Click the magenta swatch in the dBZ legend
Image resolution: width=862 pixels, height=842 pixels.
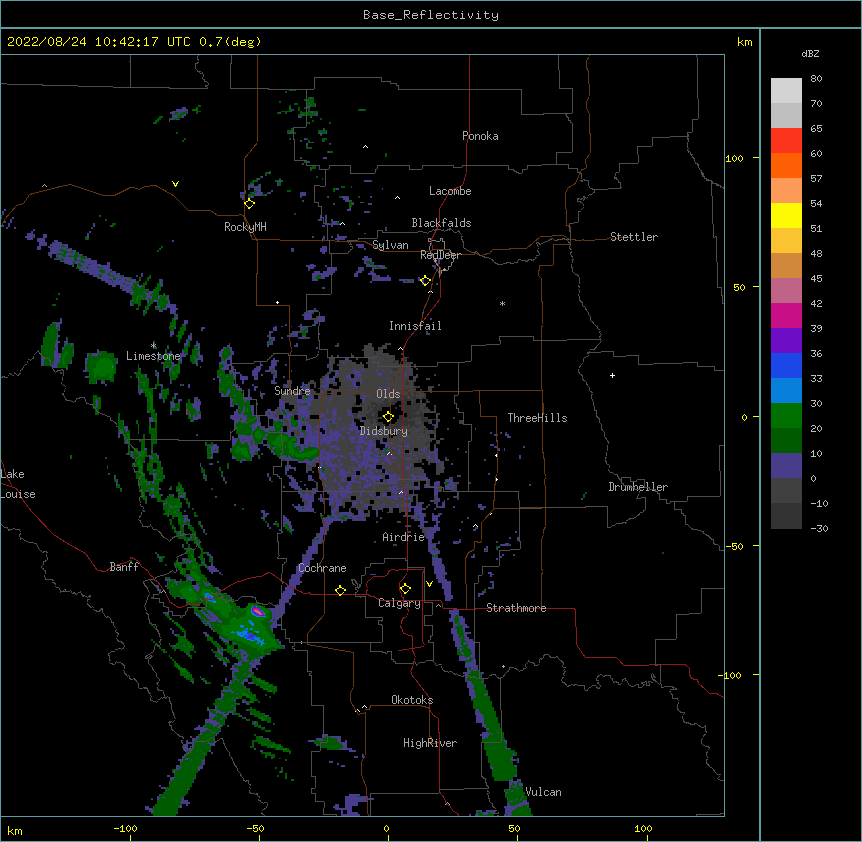point(786,315)
